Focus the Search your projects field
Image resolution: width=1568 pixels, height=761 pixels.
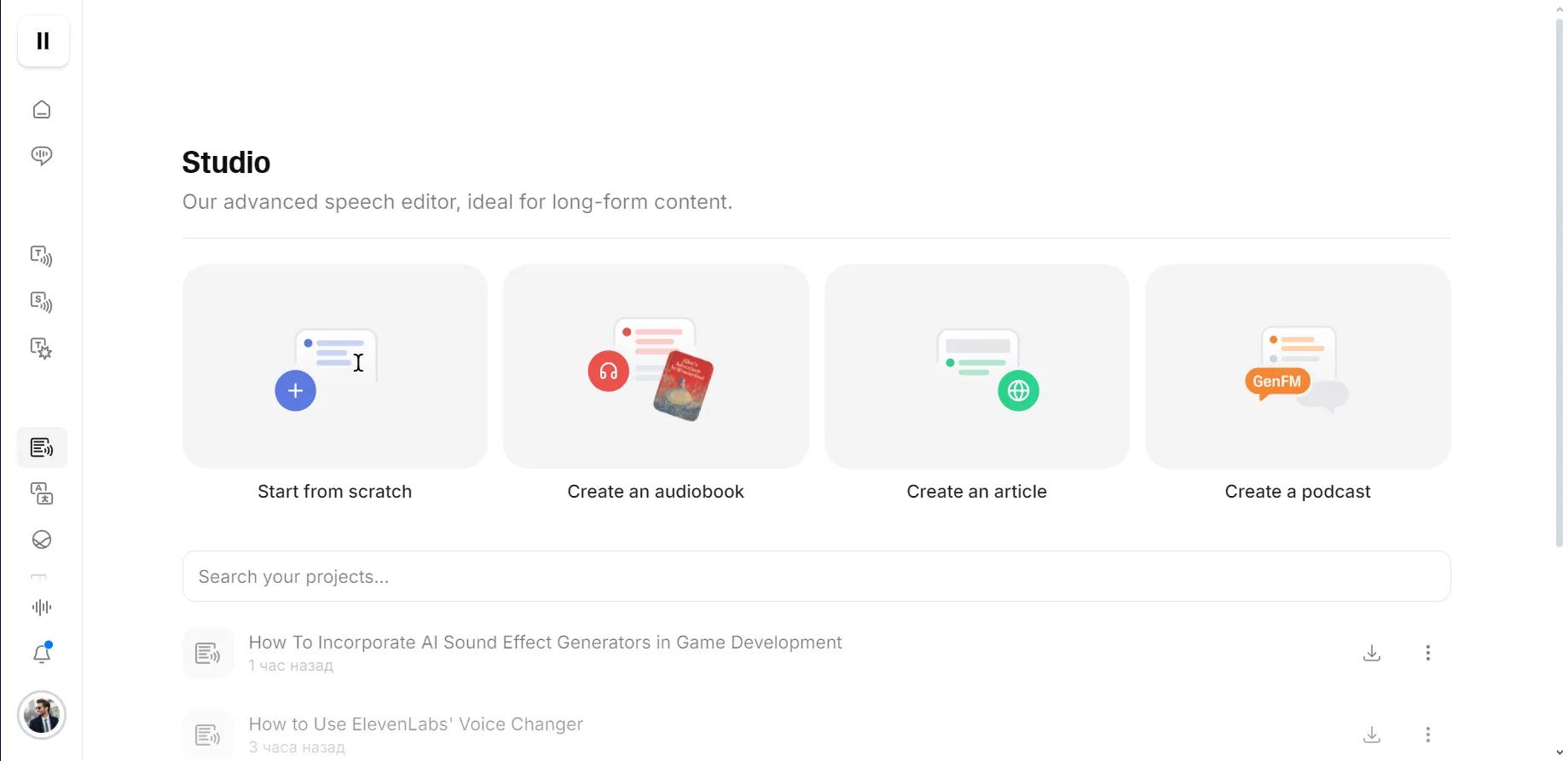coord(816,576)
